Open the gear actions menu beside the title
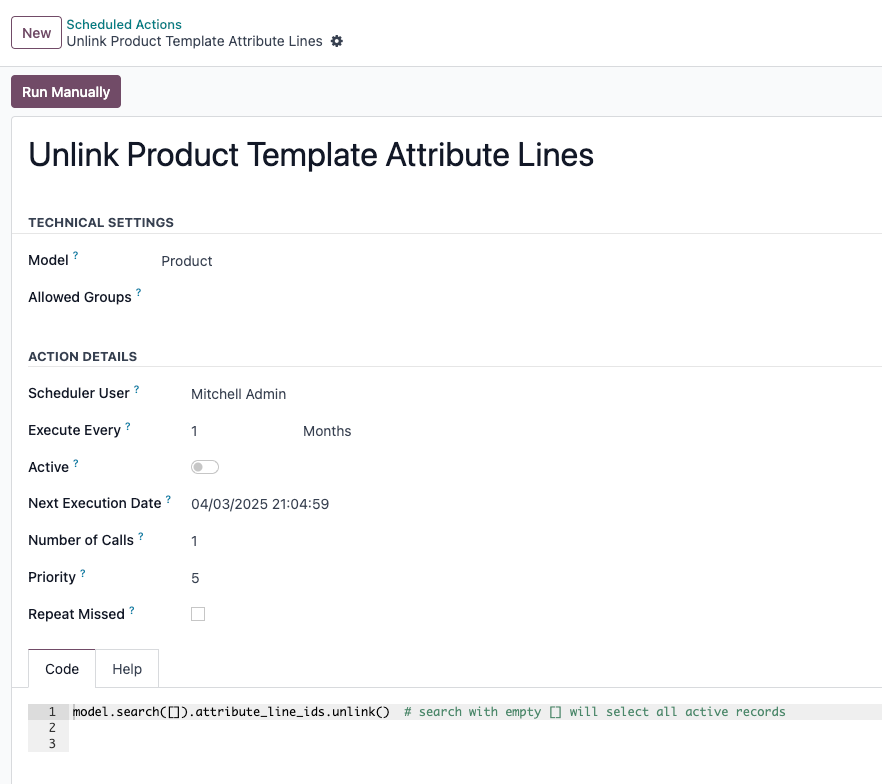 coord(336,41)
